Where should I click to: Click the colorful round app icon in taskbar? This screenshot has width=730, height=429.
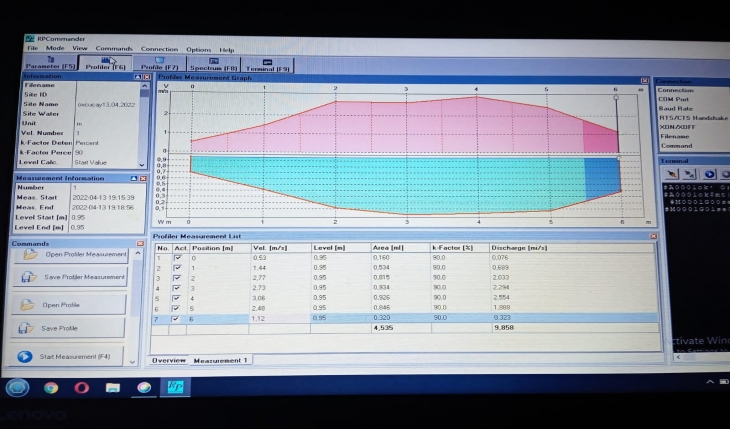144,388
